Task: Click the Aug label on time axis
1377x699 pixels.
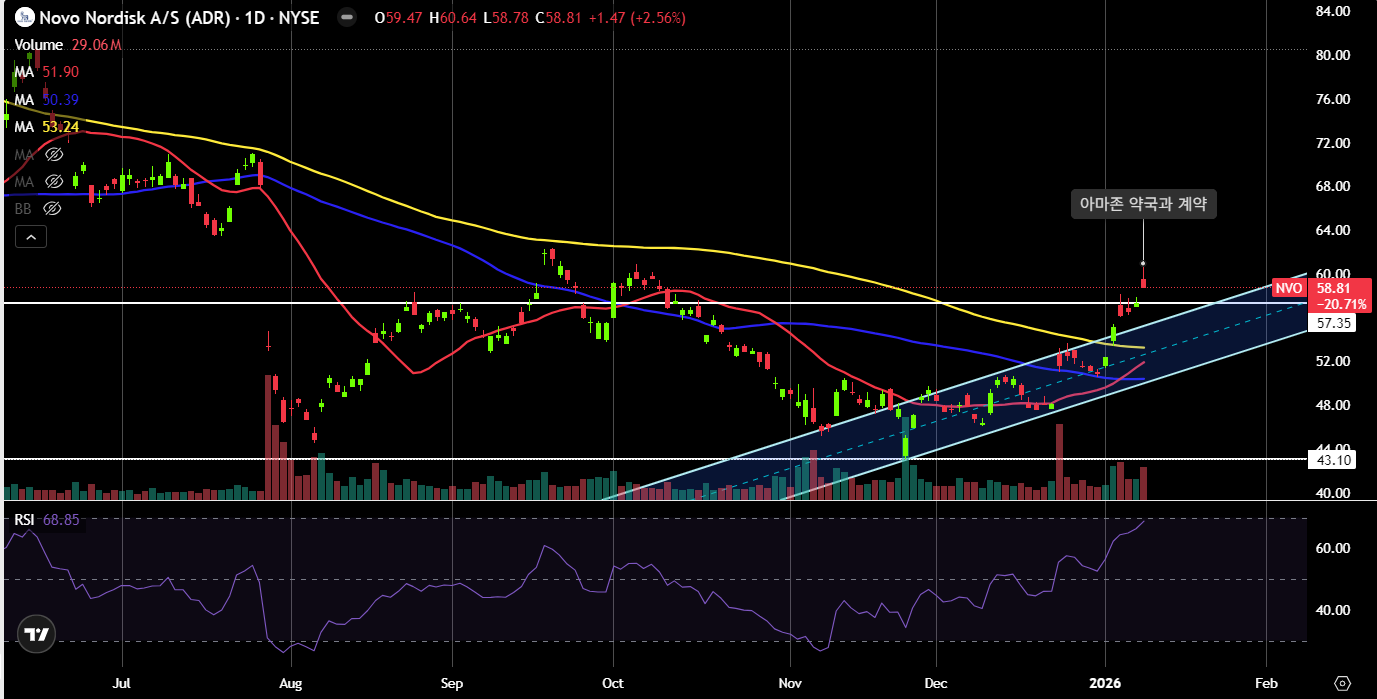Action: pyautogui.click(x=291, y=684)
